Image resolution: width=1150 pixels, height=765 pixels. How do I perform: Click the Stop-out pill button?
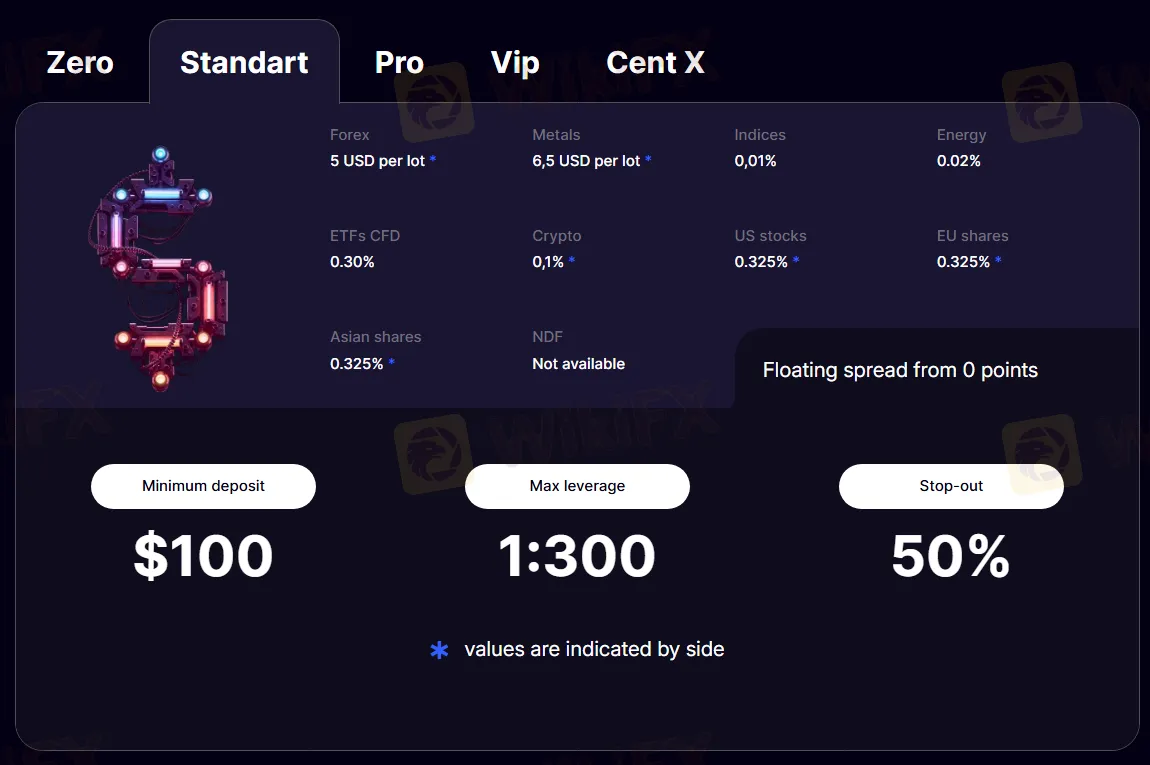(x=951, y=486)
